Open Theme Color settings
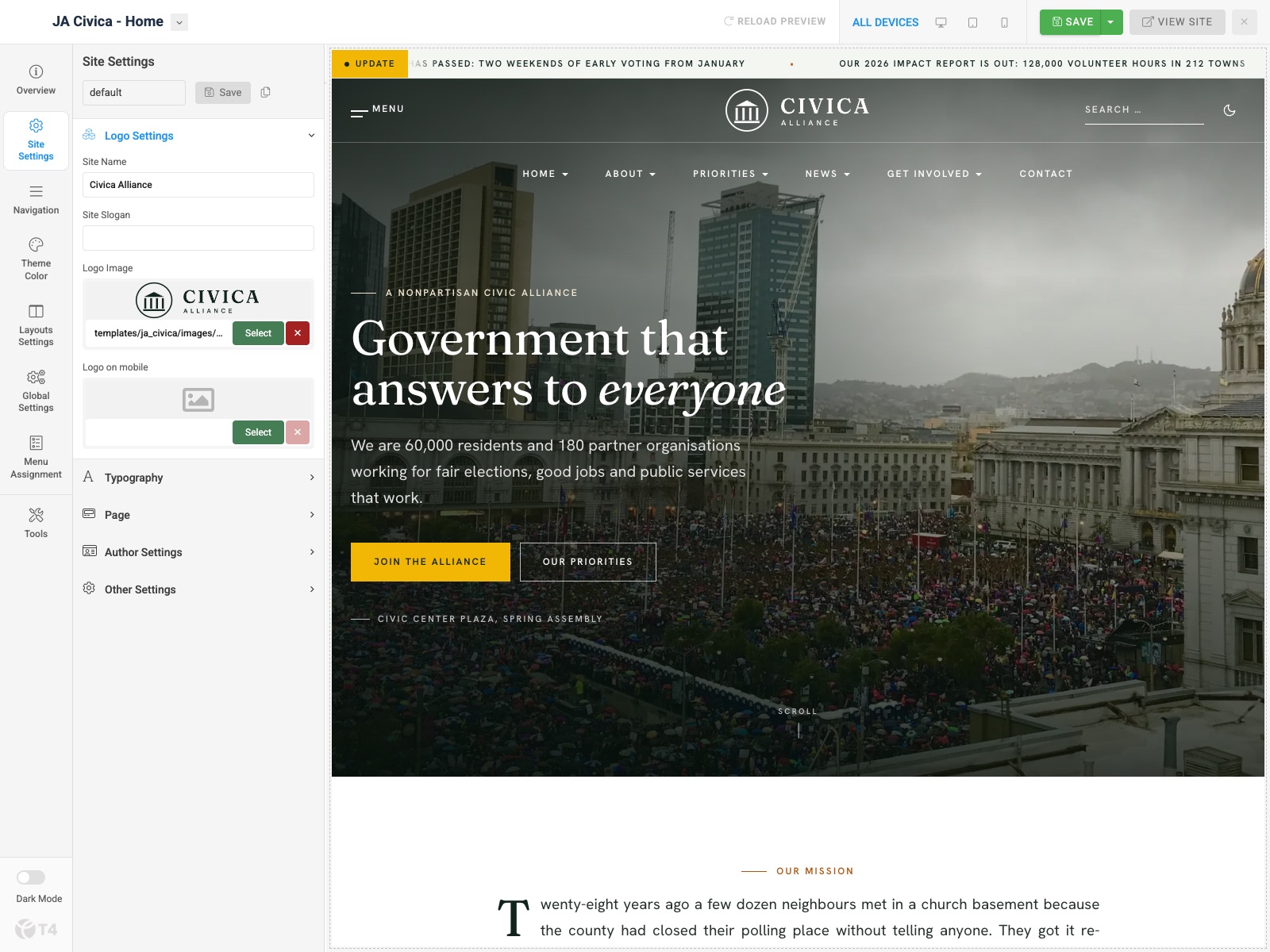The height and width of the screenshot is (952, 1270). point(36,259)
